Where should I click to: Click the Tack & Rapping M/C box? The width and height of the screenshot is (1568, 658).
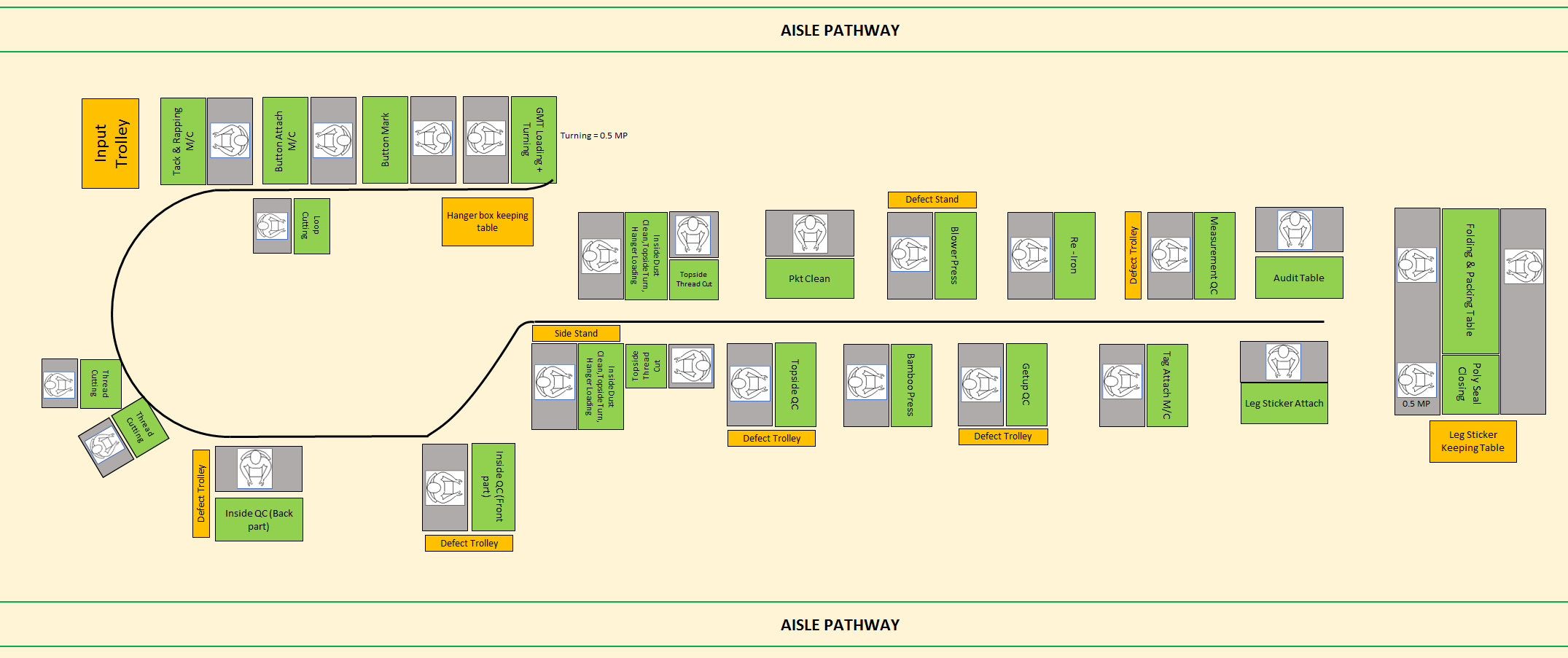pos(183,141)
